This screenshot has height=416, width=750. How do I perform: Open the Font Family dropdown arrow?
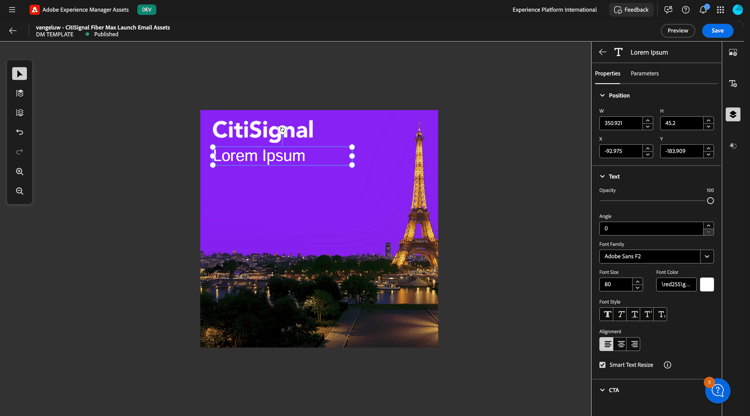(707, 256)
